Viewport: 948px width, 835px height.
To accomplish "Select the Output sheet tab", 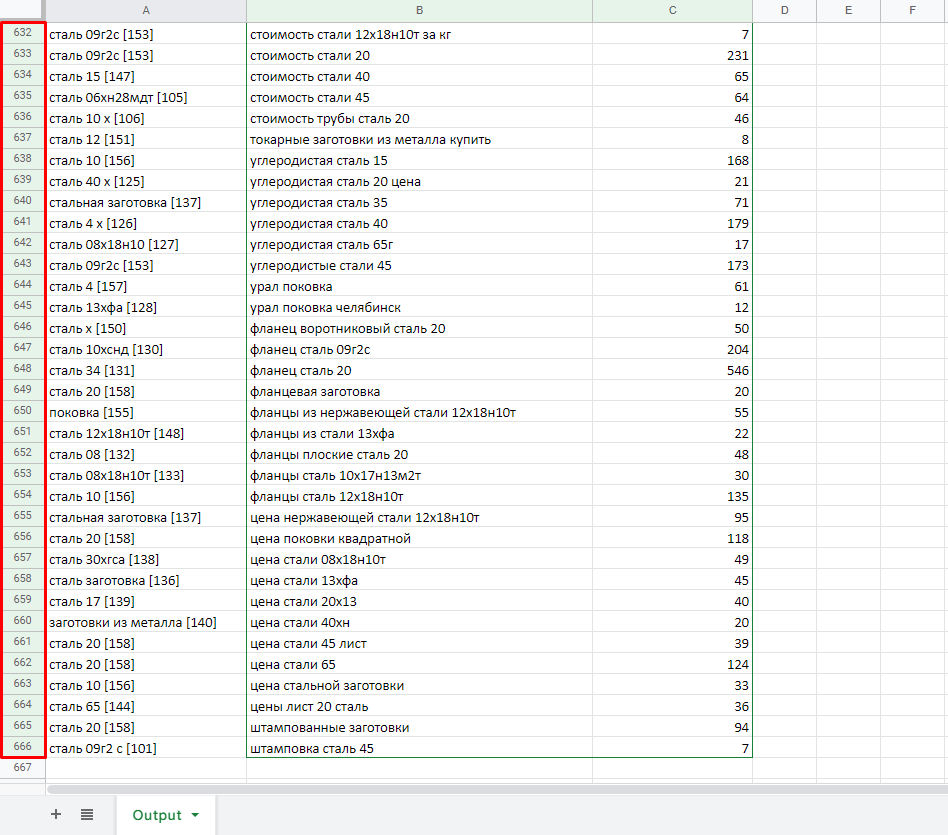I will pos(166,815).
